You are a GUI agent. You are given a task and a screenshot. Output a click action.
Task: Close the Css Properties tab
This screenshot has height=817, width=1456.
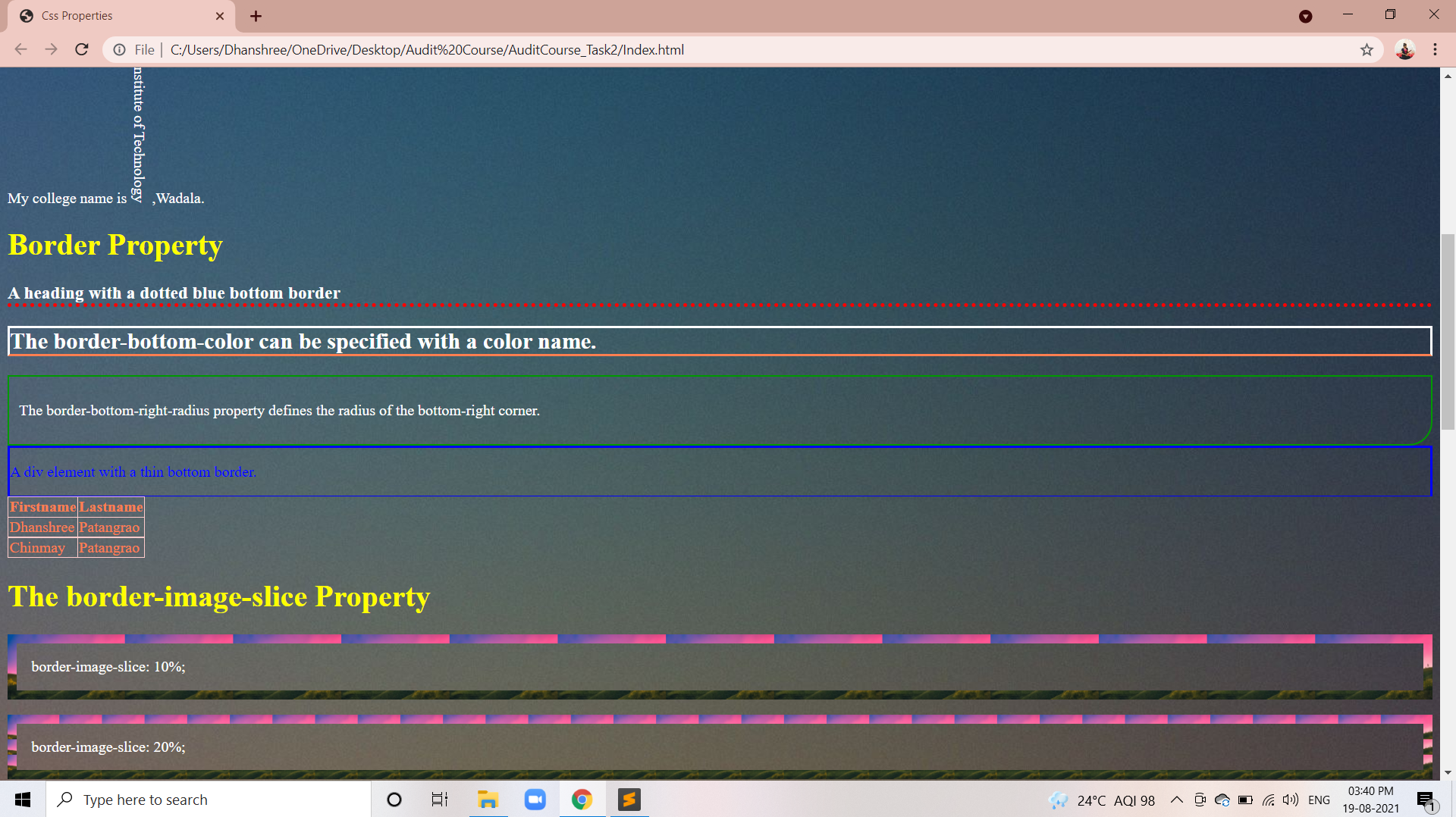pyautogui.click(x=220, y=16)
